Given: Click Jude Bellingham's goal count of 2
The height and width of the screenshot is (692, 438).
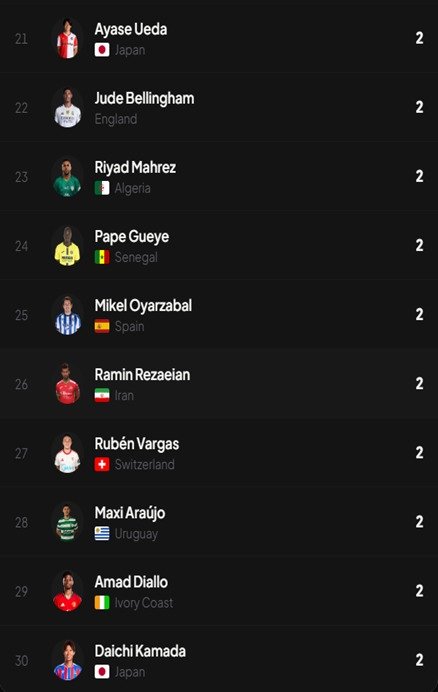Looking at the screenshot, I should point(419,107).
